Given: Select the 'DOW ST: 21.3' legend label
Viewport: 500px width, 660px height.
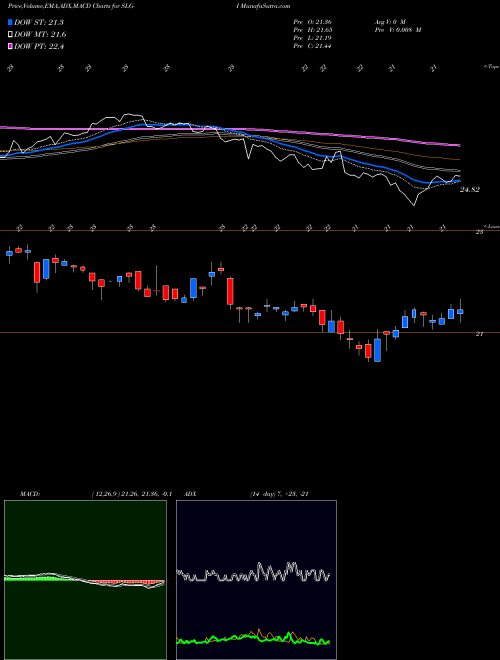Looking at the screenshot, I should pyautogui.click(x=39, y=22).
